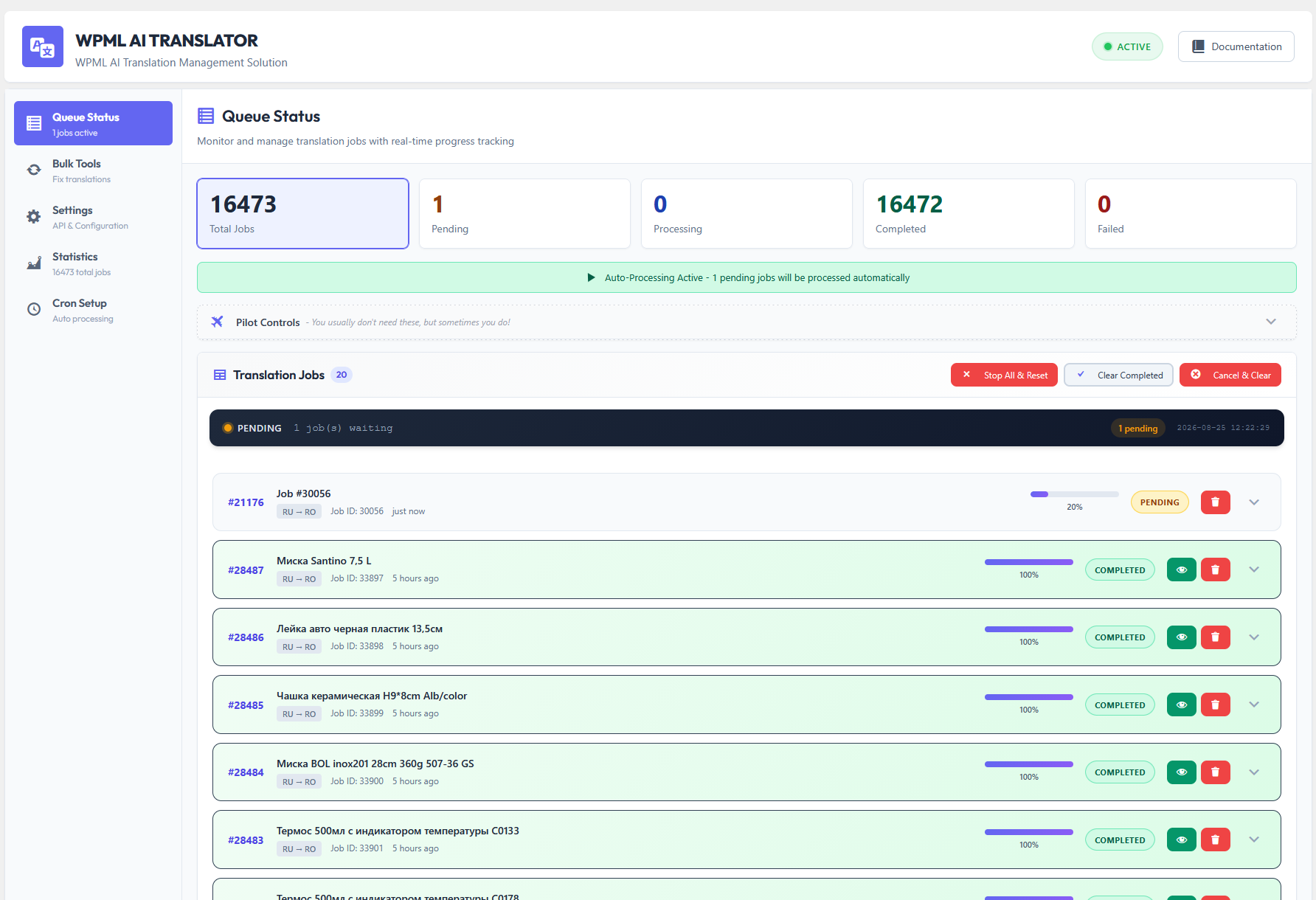Click the 20% progress bar of job #21176

coord(1074,494)
